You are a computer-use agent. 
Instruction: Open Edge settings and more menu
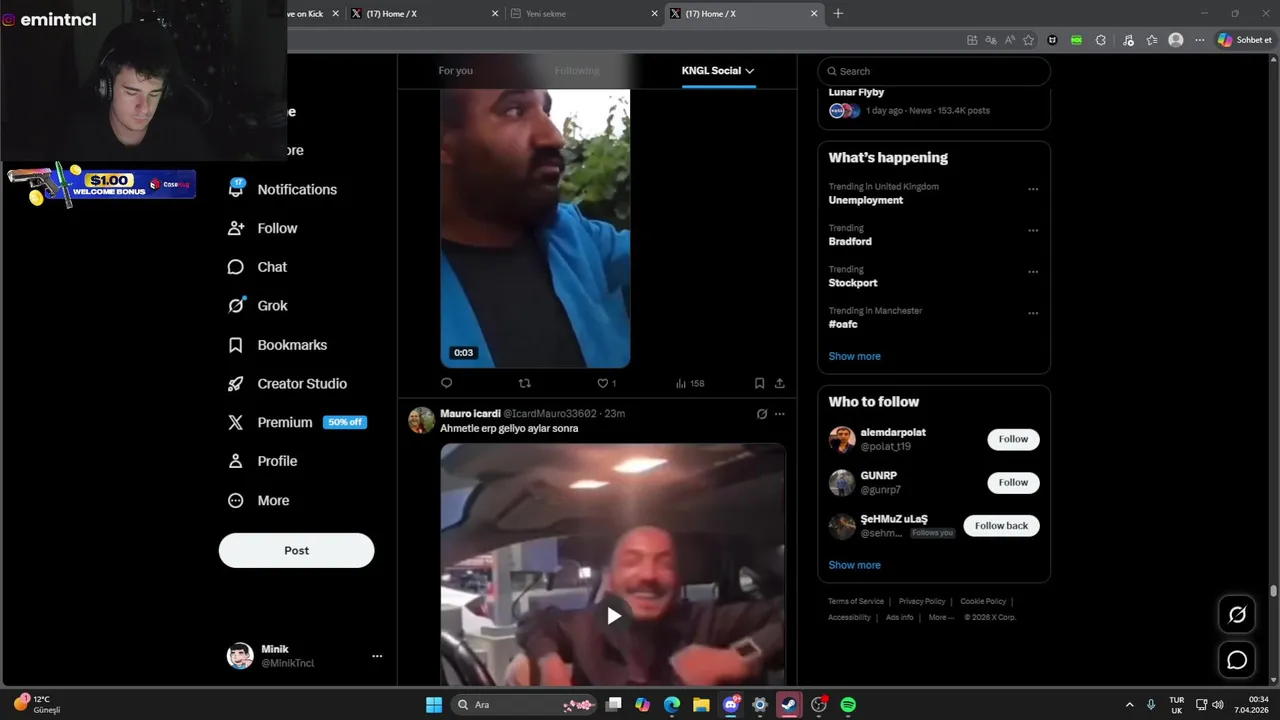[x=1200, y=40]
